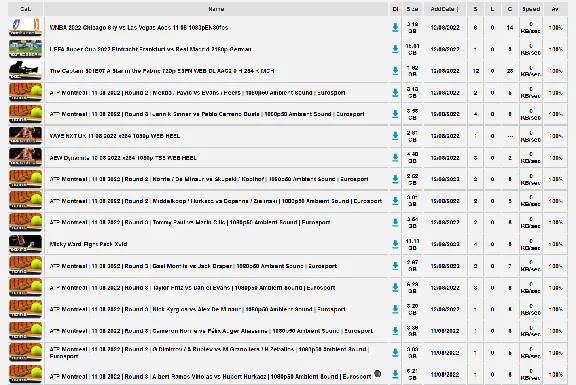
Task: Sort torrents by the Size column header
Action: click(412, 9)
